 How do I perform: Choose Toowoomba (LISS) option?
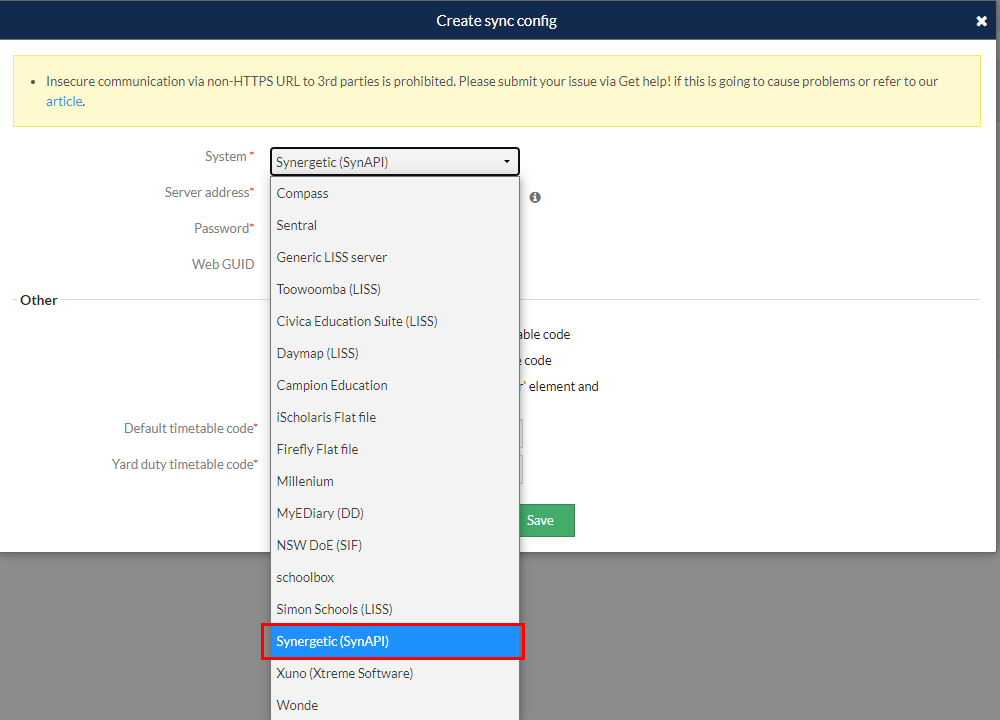[395, 289]
